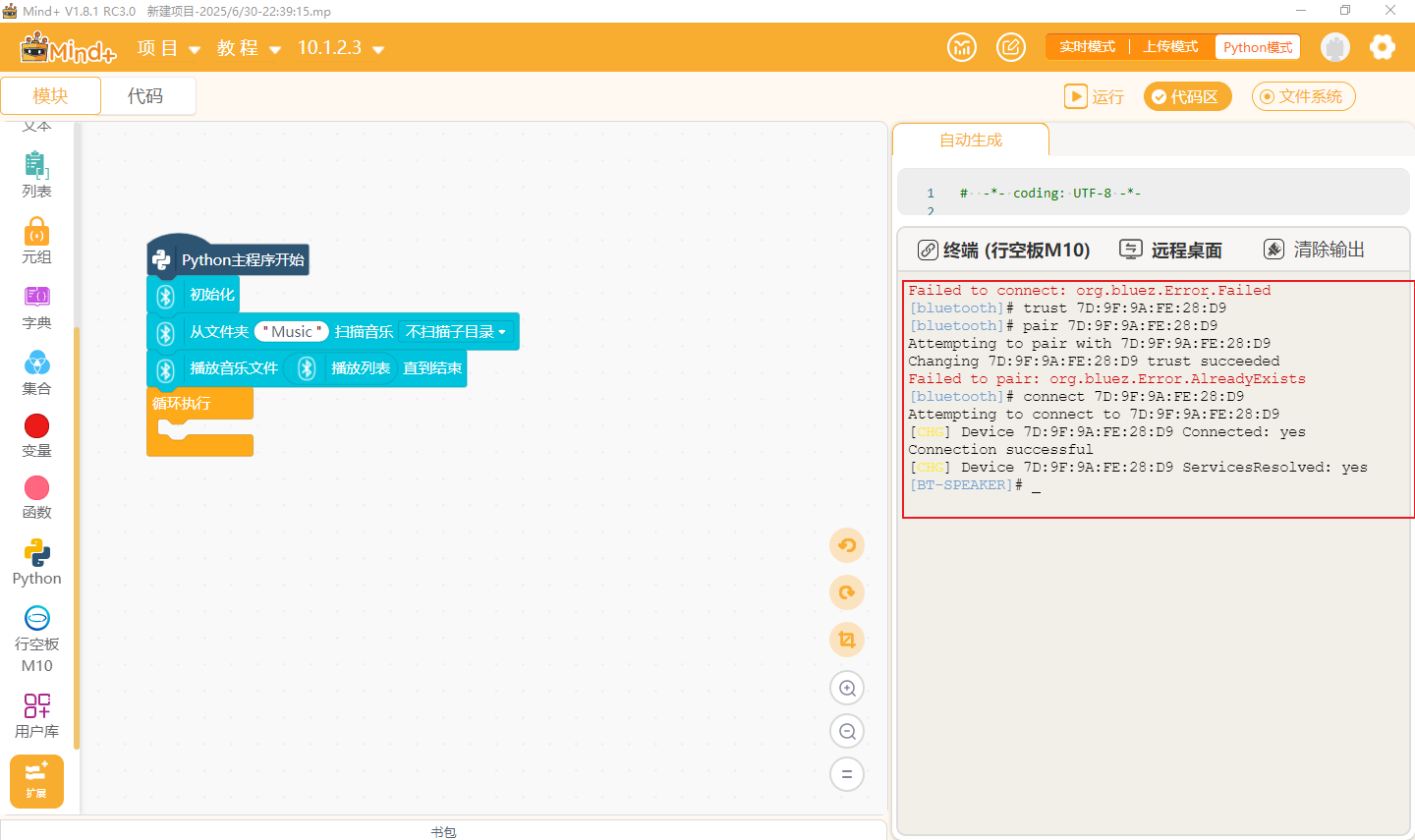Open Remote Desktop (远程桌面)
Viewport: 1415px width, 840px height.
(1171, 250)
